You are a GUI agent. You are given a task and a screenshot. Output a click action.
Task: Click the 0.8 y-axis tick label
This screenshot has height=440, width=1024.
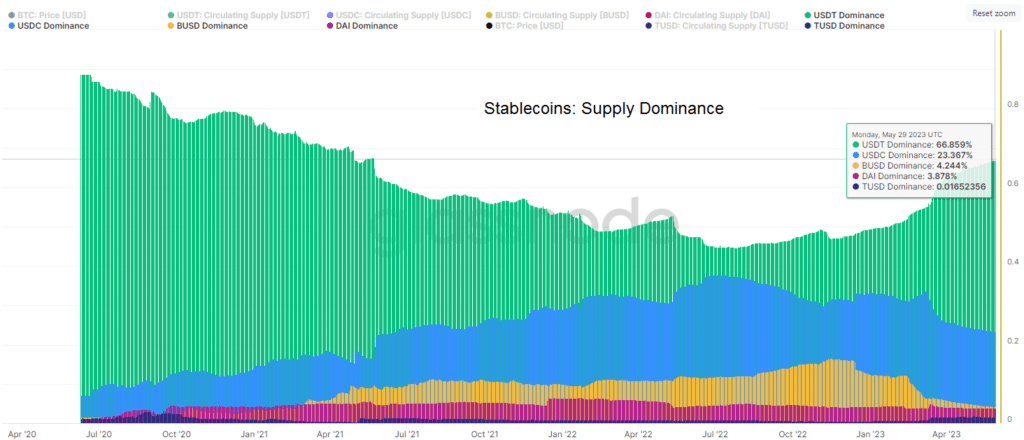point(1012,104)
